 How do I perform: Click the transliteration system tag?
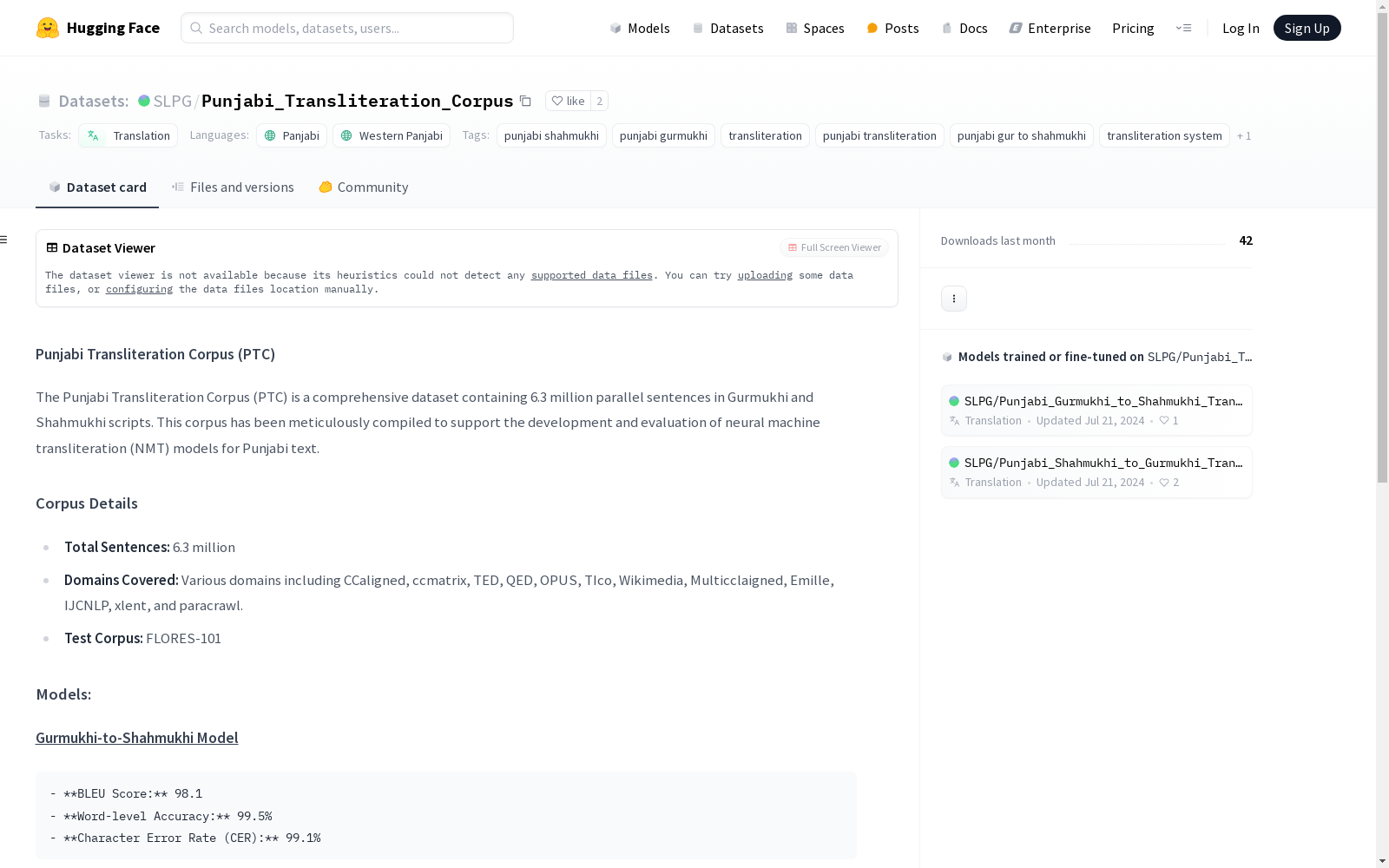click(x=1164, y=135)
